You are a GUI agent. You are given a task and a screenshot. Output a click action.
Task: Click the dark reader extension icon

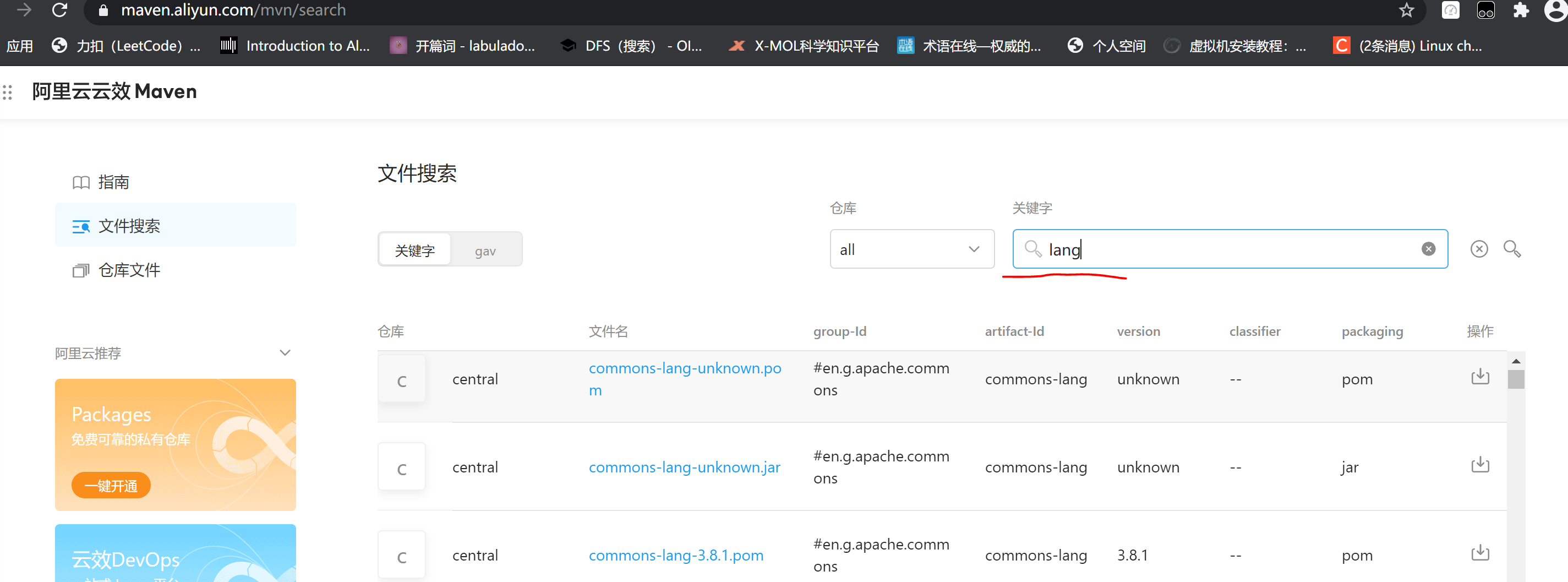point(1485,10)
